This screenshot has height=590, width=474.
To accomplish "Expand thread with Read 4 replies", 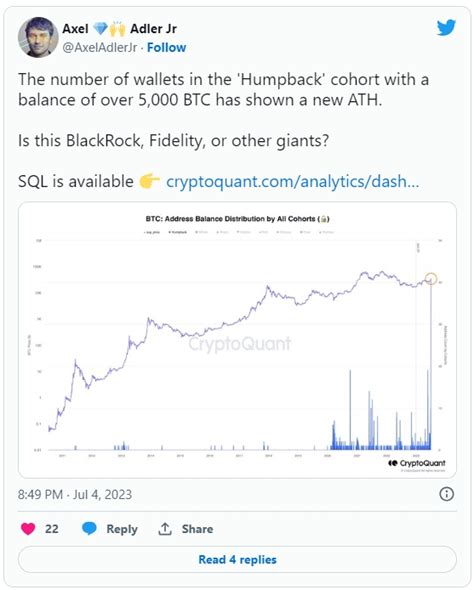I will (237, 560).
